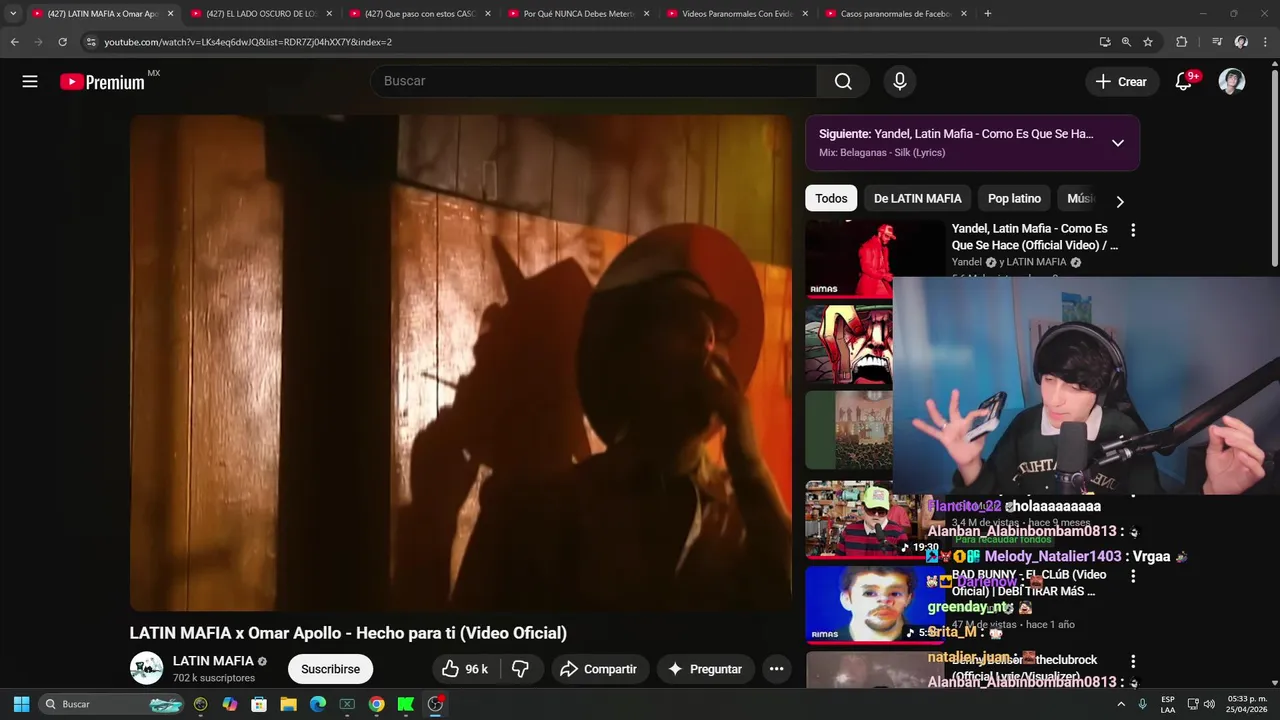
Task: Launch Microsoft Edge from taskbar
Action: 318,704
